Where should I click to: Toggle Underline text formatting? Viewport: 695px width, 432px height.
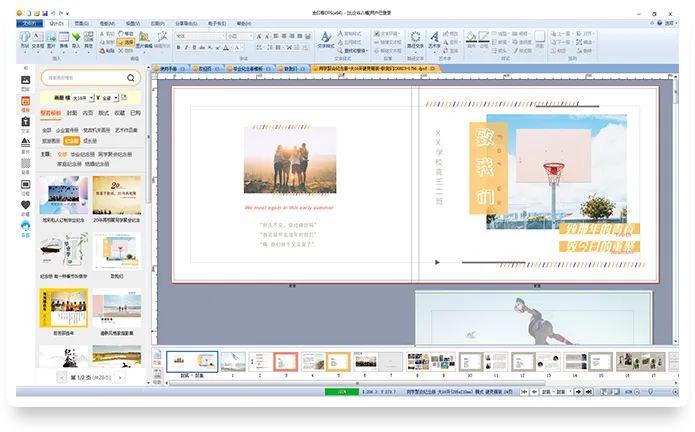[x=196, y=46]
